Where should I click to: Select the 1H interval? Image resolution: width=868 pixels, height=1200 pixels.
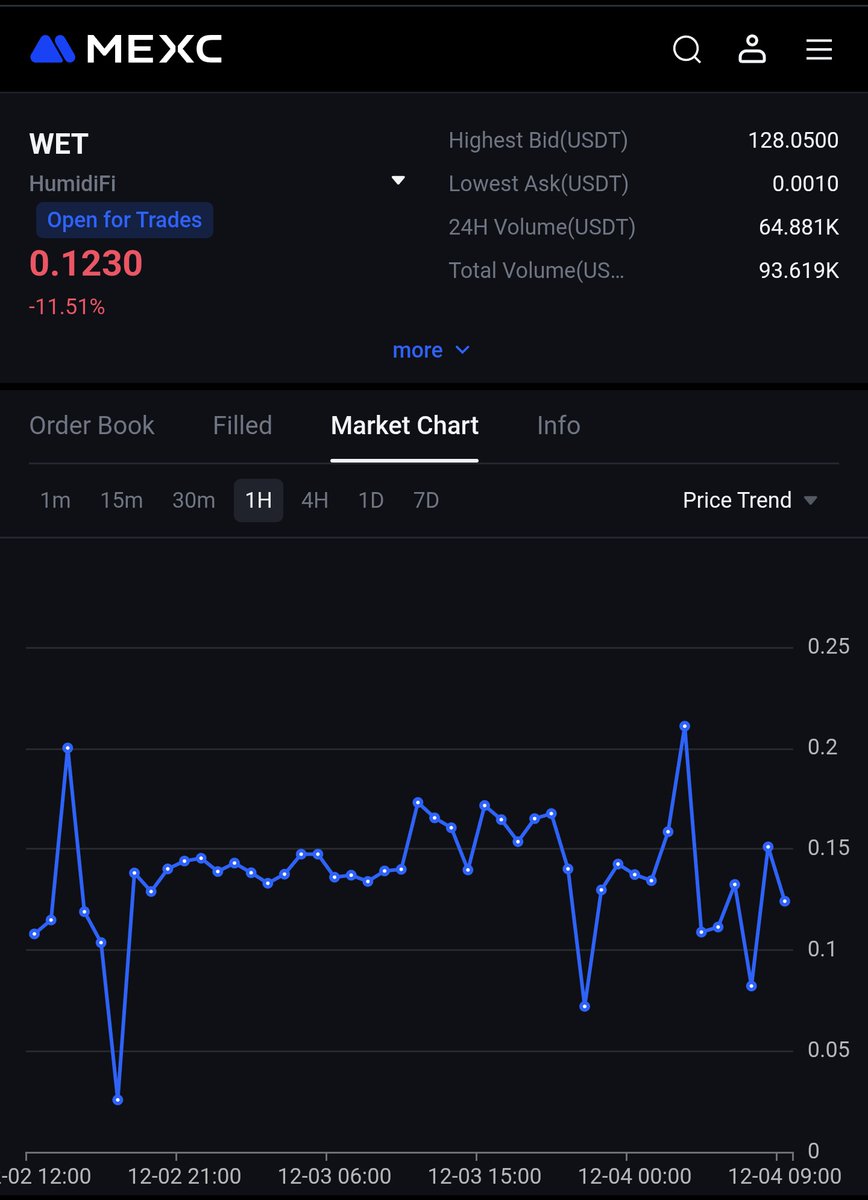tap(258, 500)
